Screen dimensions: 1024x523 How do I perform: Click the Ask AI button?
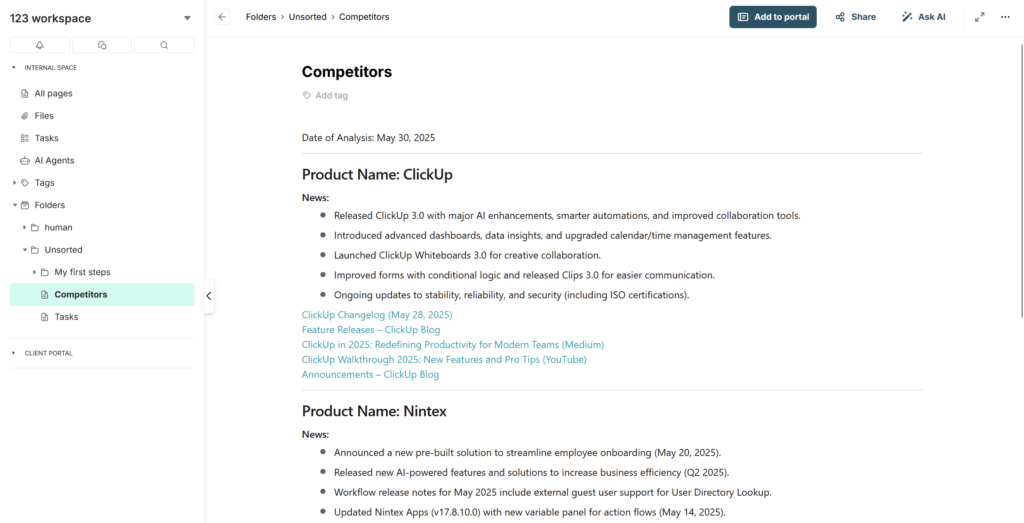923,17
